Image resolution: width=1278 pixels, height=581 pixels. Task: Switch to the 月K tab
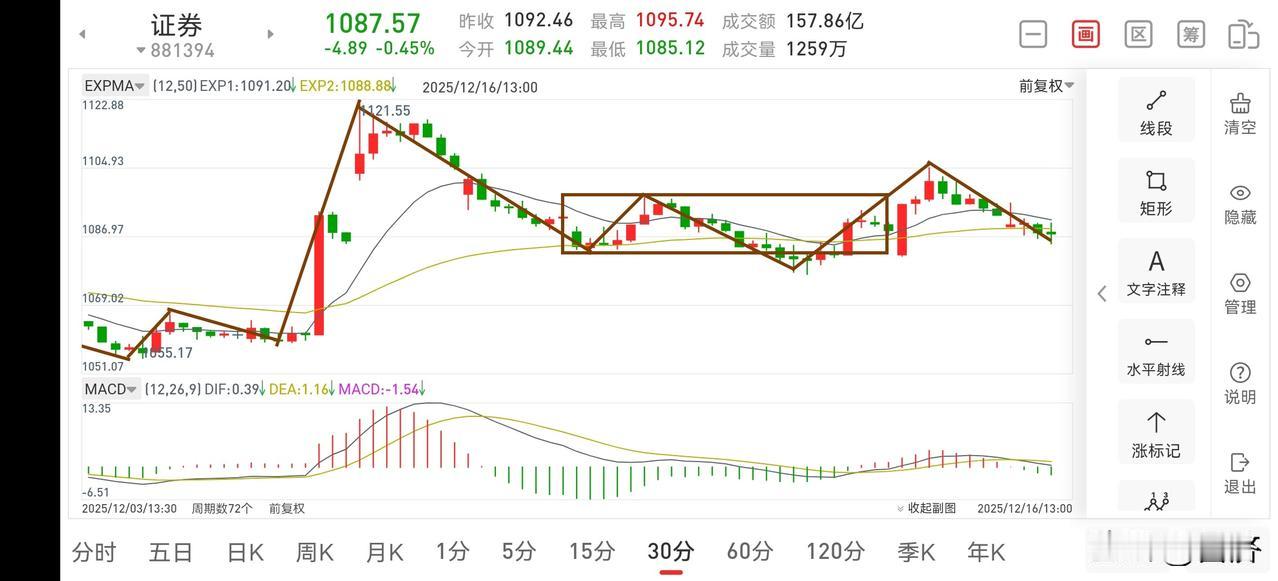(385, 551)
